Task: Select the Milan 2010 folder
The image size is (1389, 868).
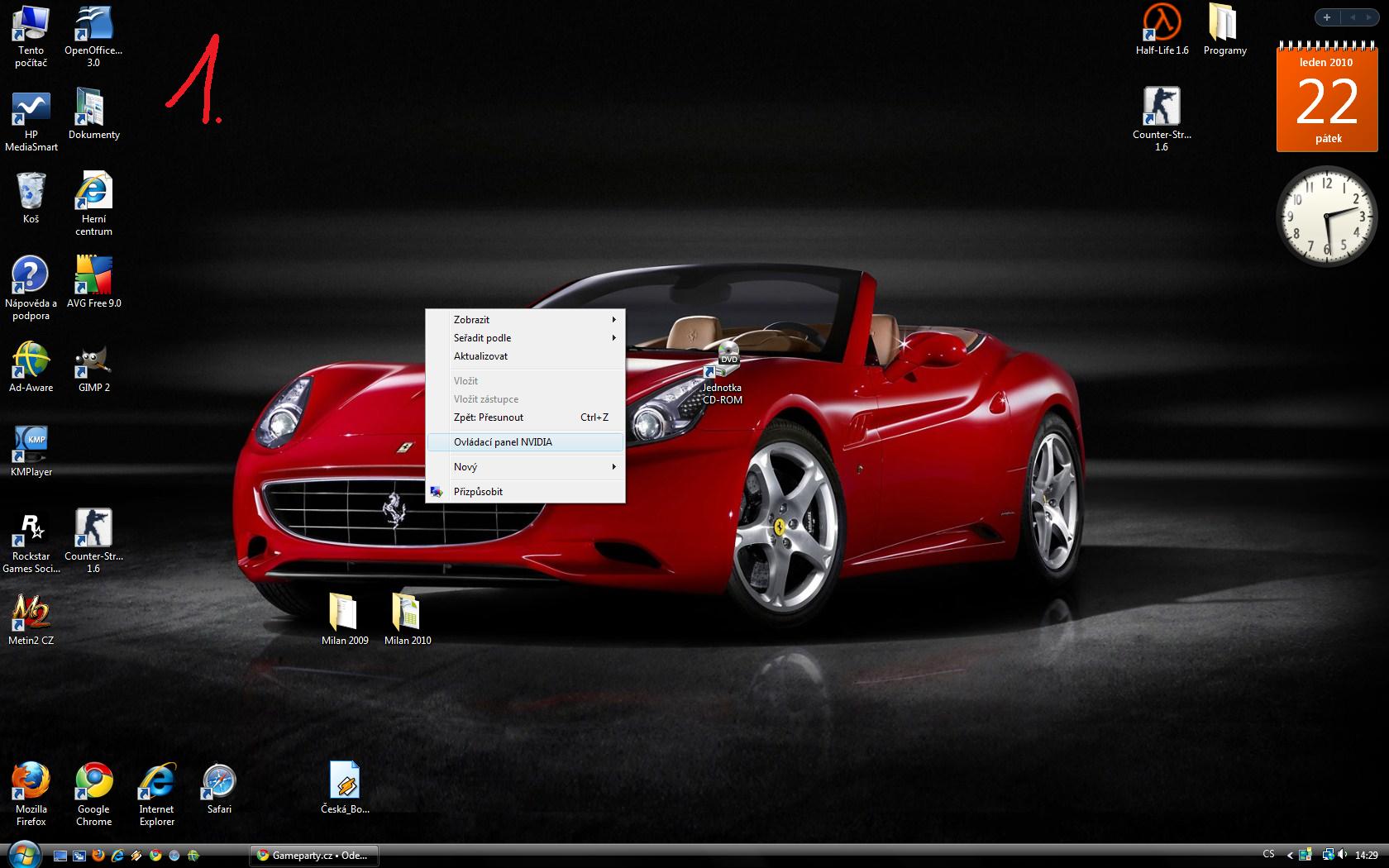Action: [x=408, y=619]
